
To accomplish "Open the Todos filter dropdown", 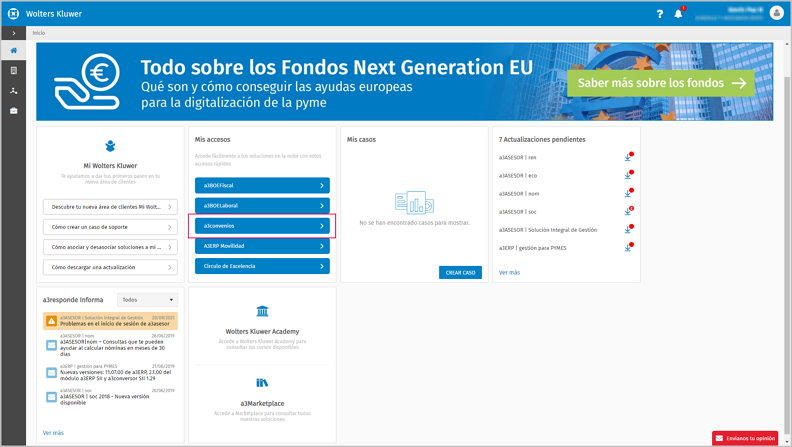I will click(x=147, y=300).
